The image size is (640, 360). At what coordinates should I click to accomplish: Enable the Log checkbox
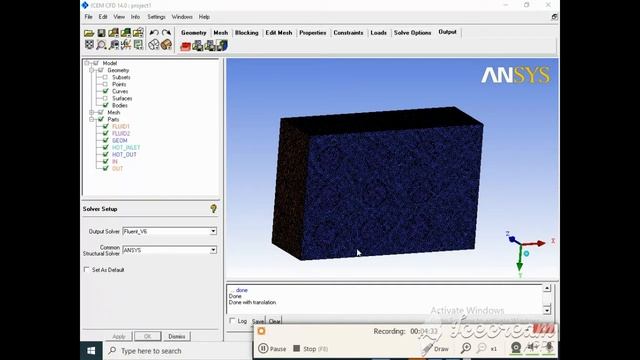232,321
